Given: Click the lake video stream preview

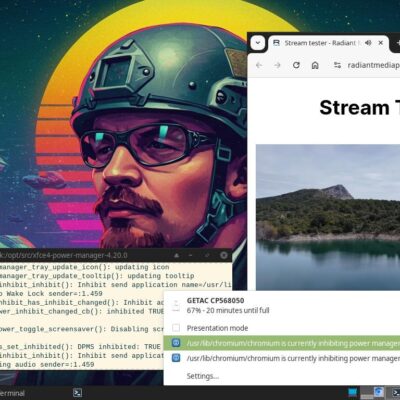Looking at the screenshot, I should point(328,217).
